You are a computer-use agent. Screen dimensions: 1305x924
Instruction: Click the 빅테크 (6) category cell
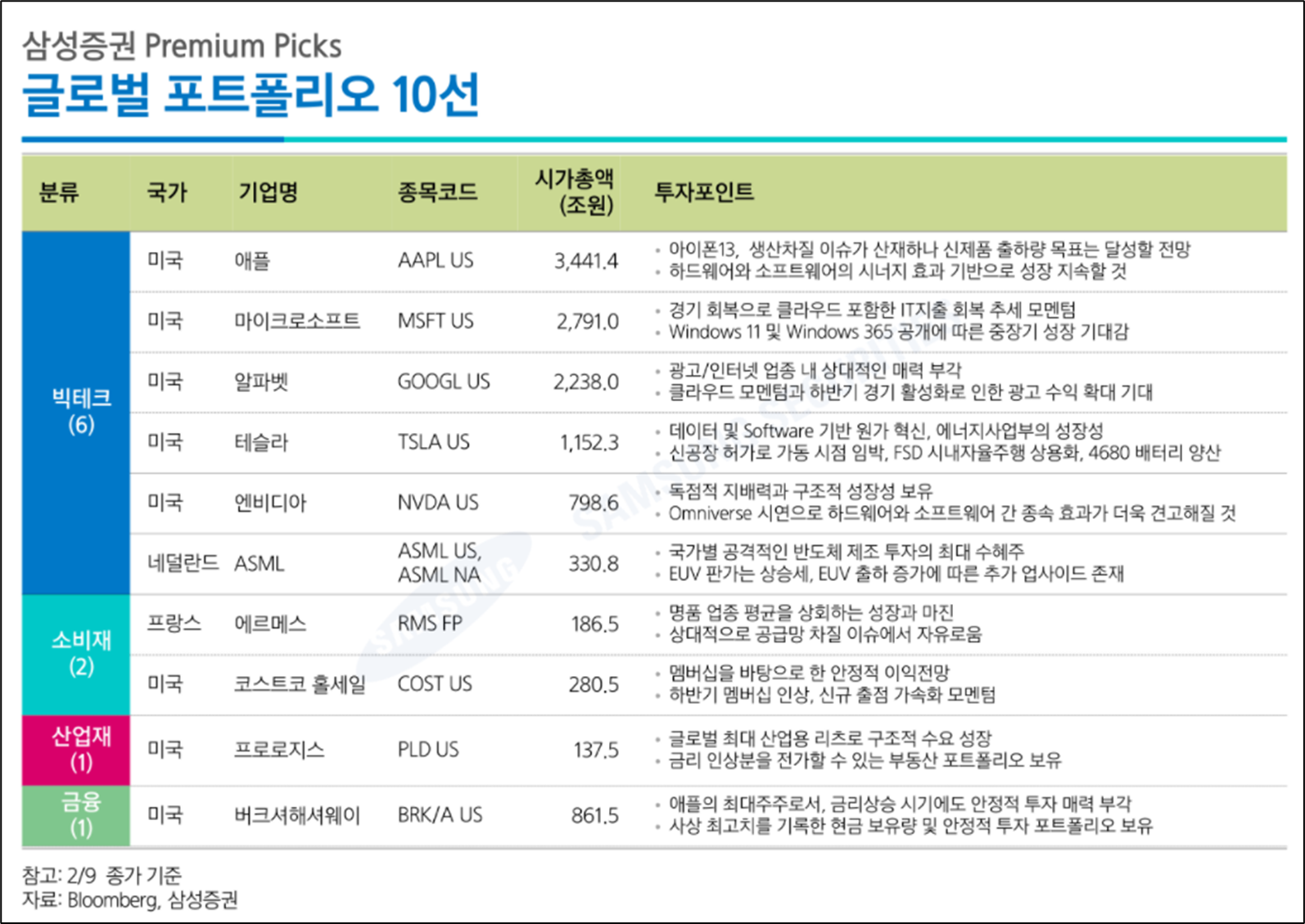click(x=76, y=412)
